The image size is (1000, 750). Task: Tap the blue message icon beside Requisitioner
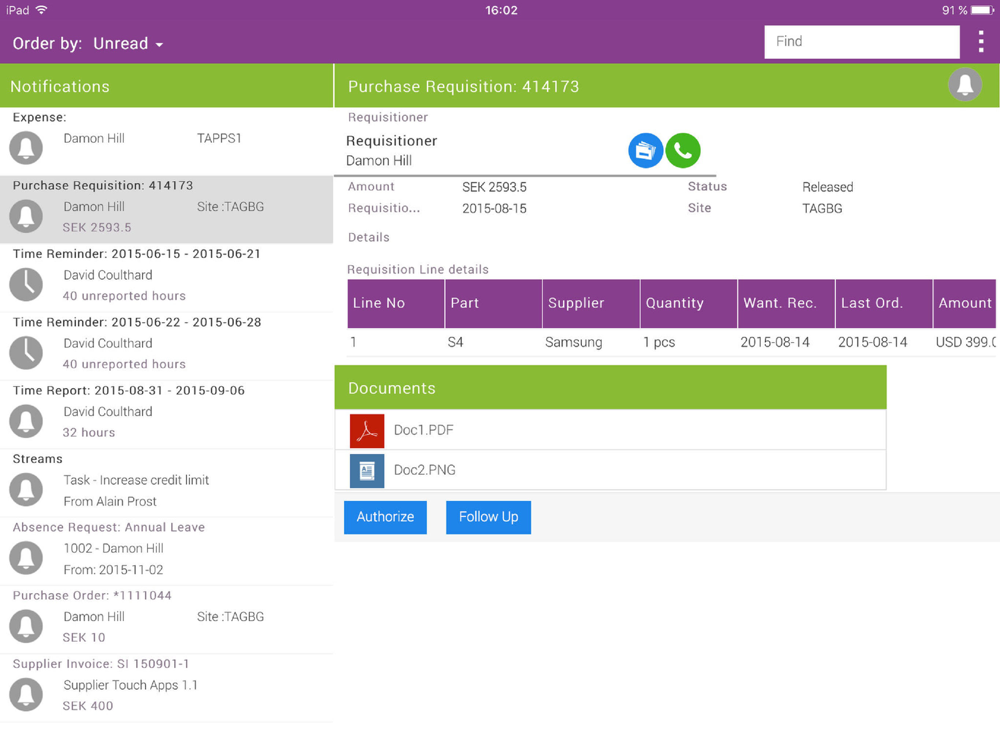[x=645, y=151]
